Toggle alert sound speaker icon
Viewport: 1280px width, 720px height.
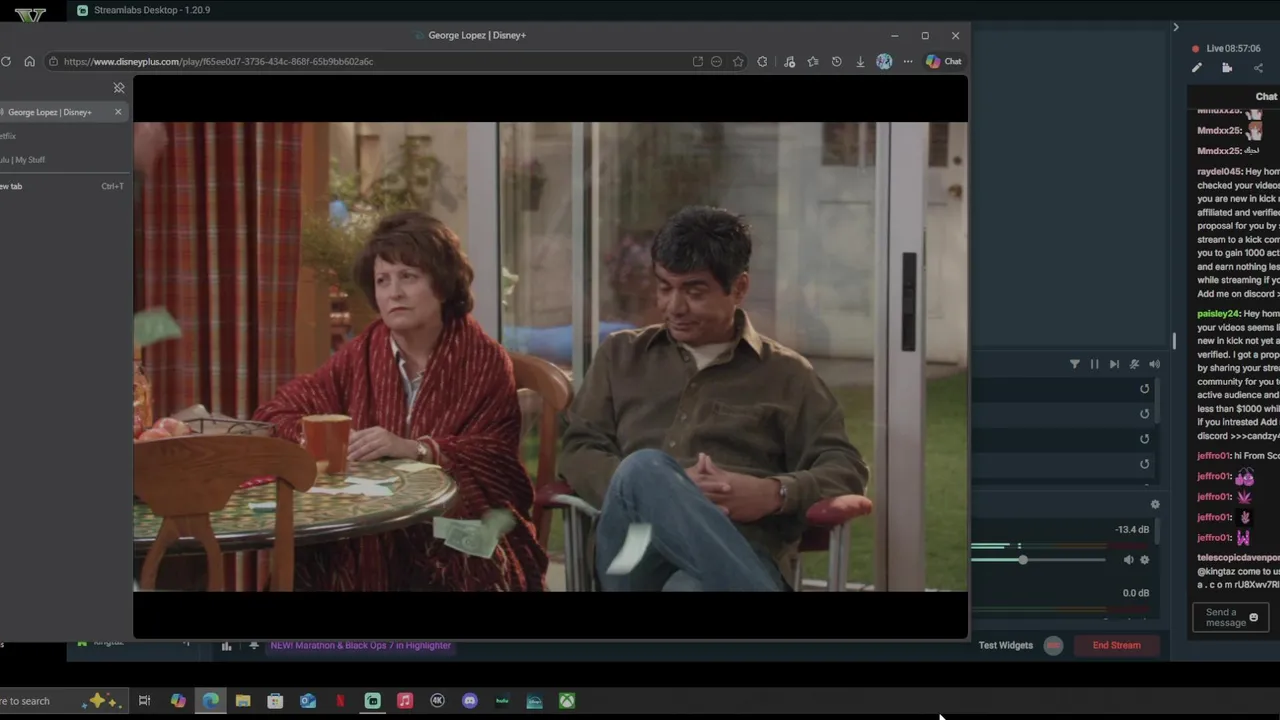click(x=1154, y=364)
